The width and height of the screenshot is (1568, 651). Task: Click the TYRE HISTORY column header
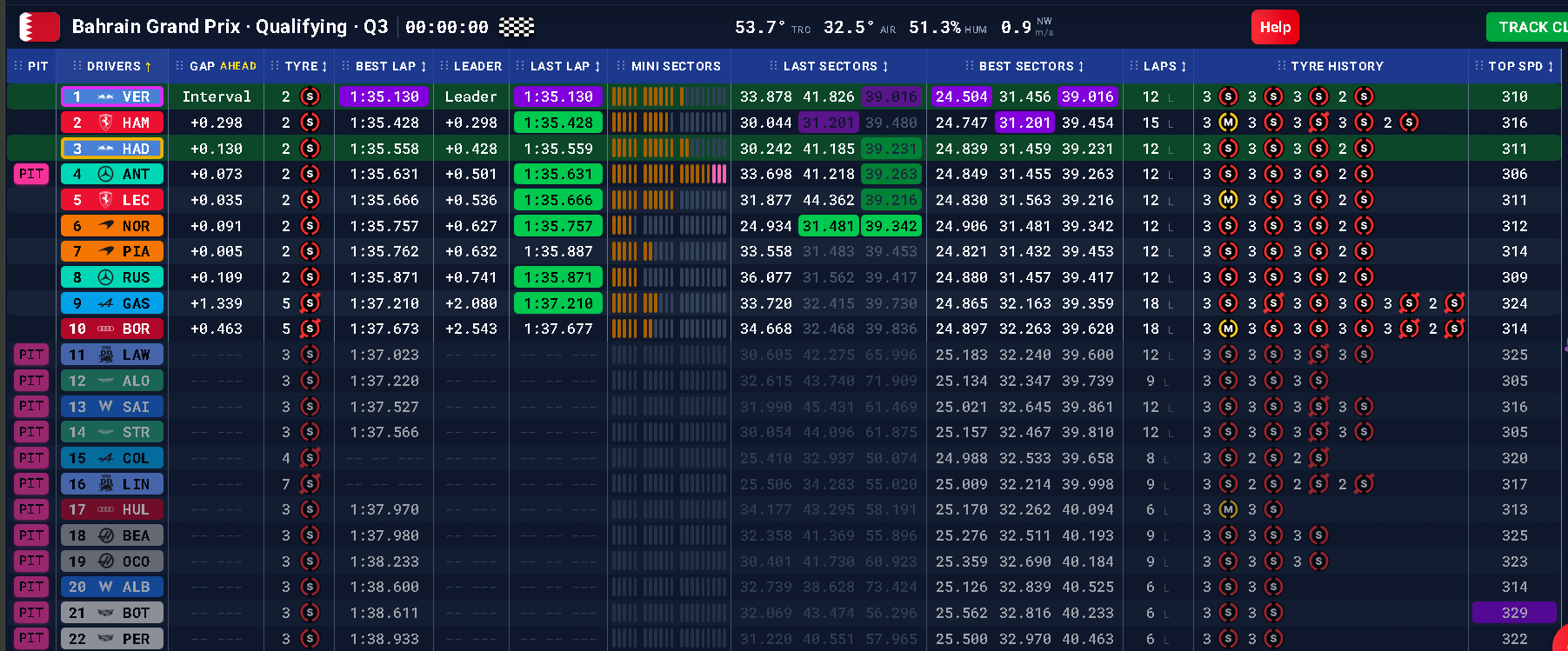pyautogui.click(x=1331, y=66)
